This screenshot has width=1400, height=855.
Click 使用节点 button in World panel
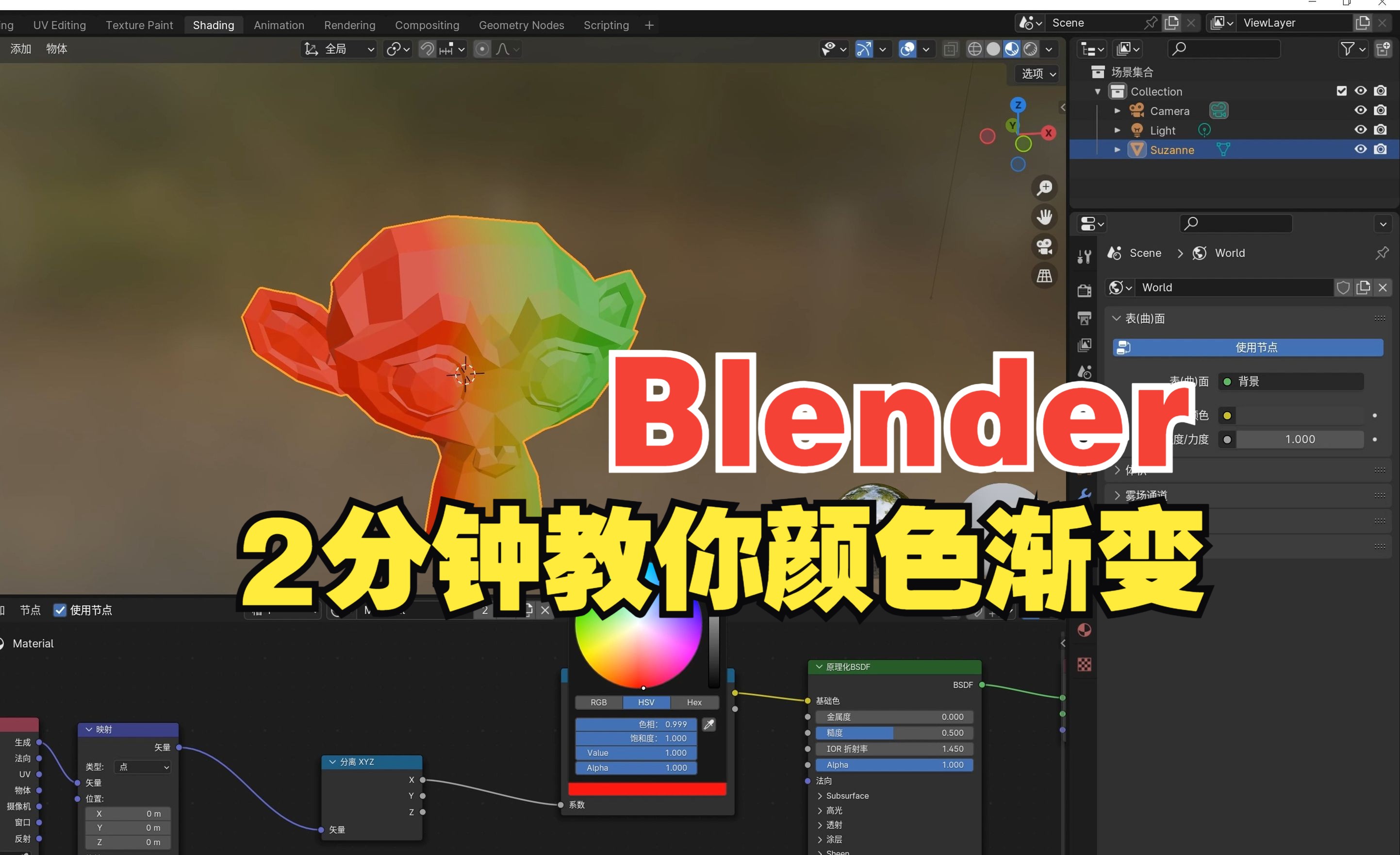click(x=1248, y=347)
